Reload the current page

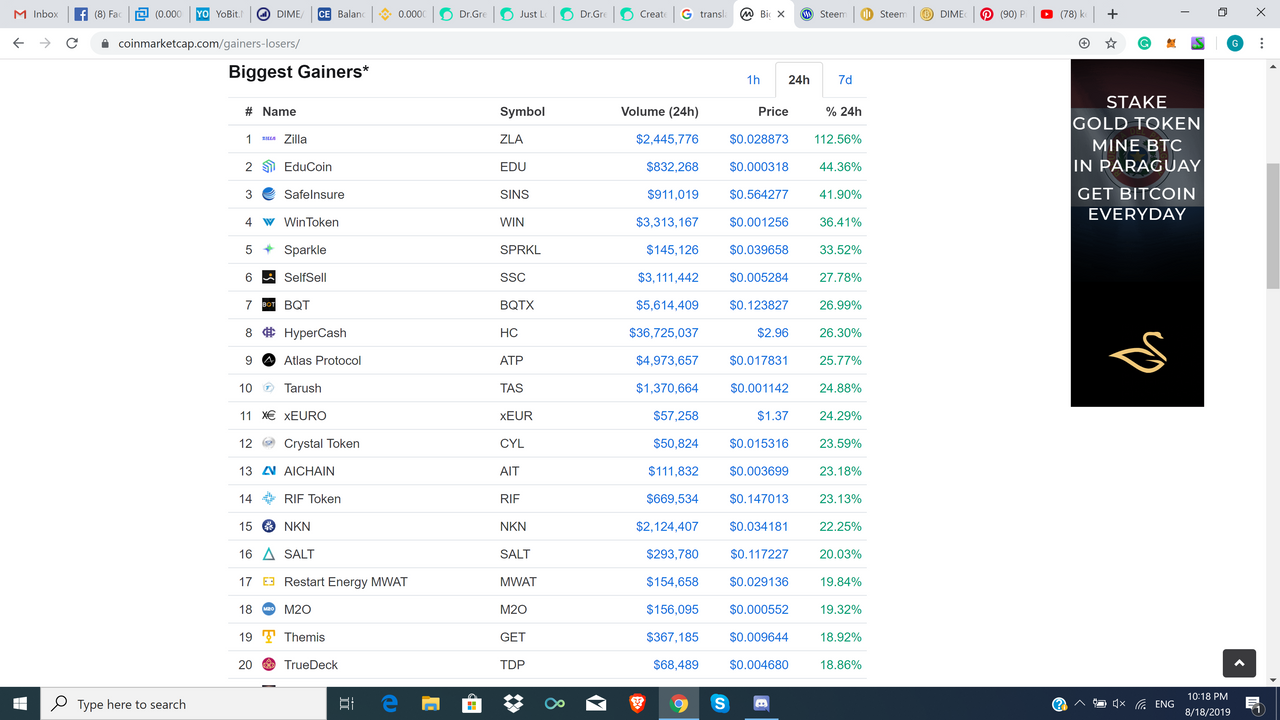71,44
